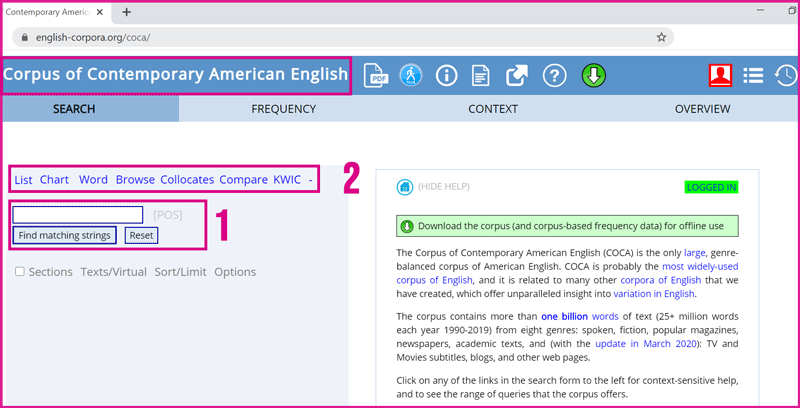Bookmark page with the star icon
Image resolution: width=800 pixels, height=408 pixels.
click(x=661, y=37)
